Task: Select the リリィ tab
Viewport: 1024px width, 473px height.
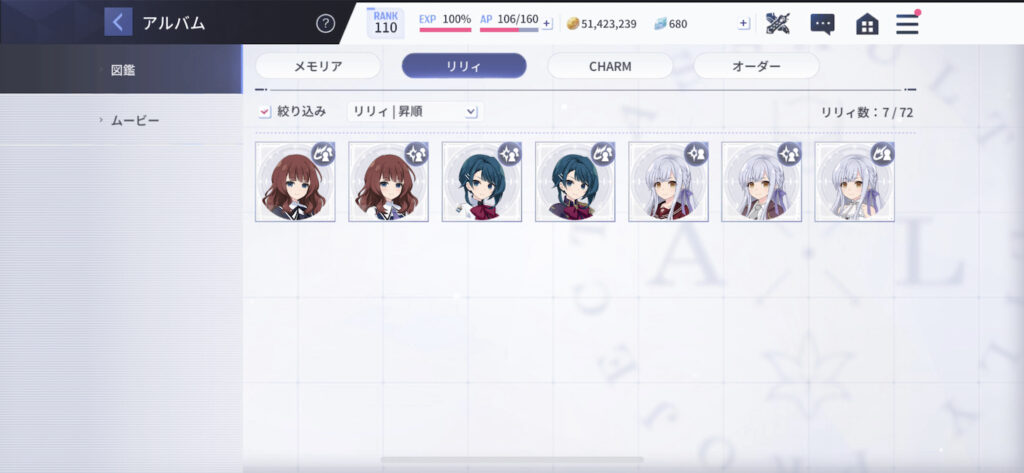Action: (x=464, y=66)
